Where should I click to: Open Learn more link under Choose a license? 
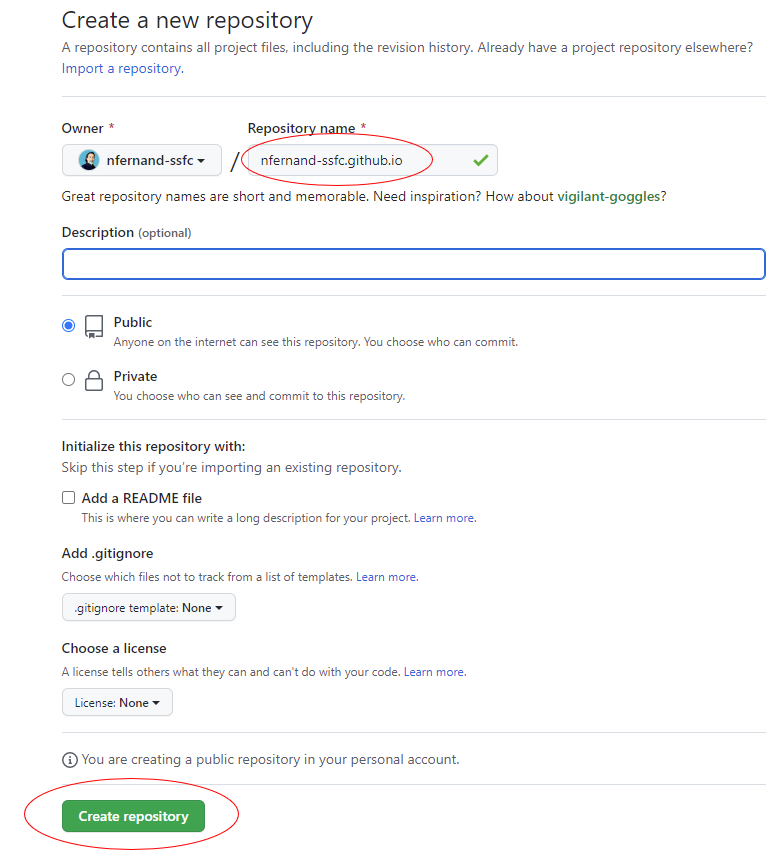[435, 672]
